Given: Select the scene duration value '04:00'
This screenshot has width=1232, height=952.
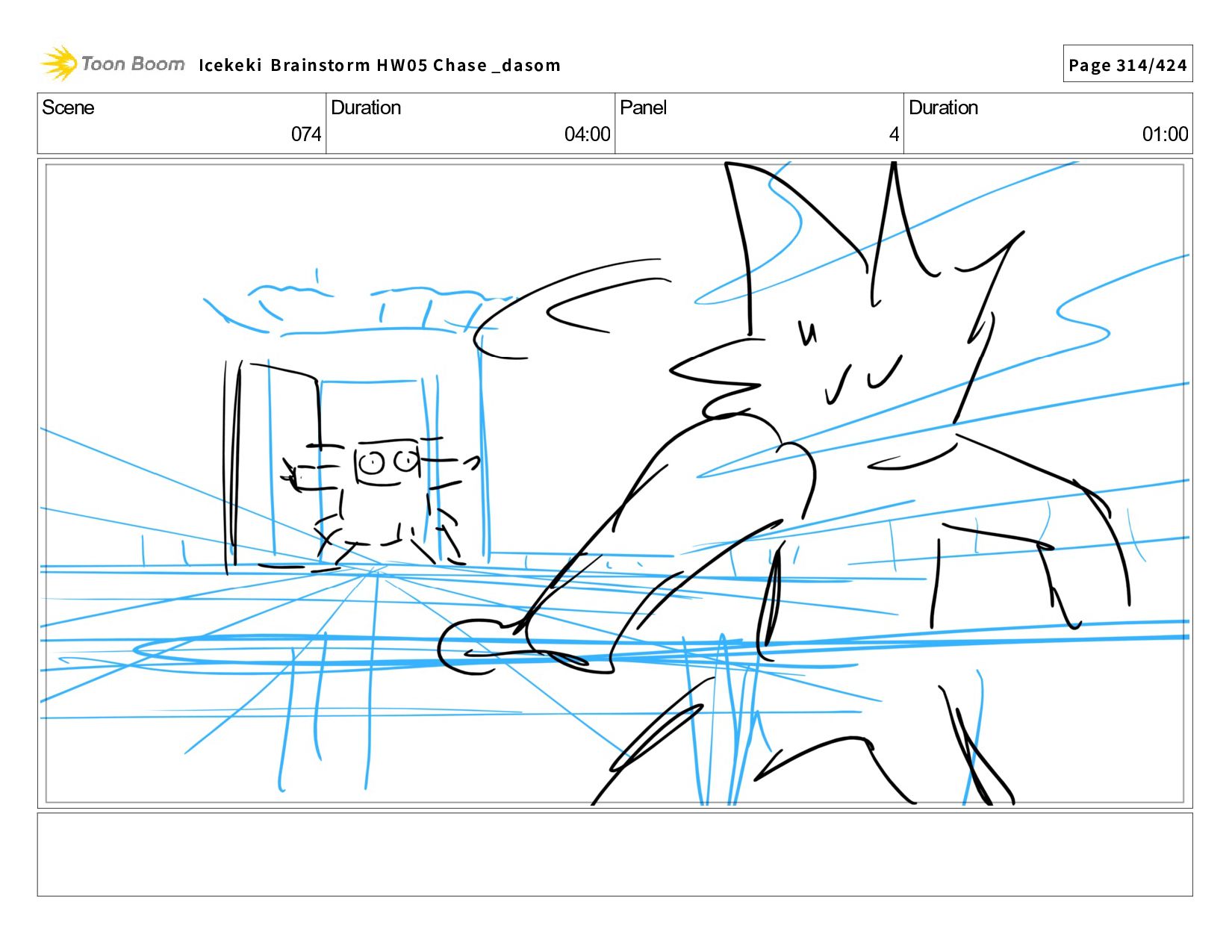Looking at the screenshot, I should coord(587,134).
